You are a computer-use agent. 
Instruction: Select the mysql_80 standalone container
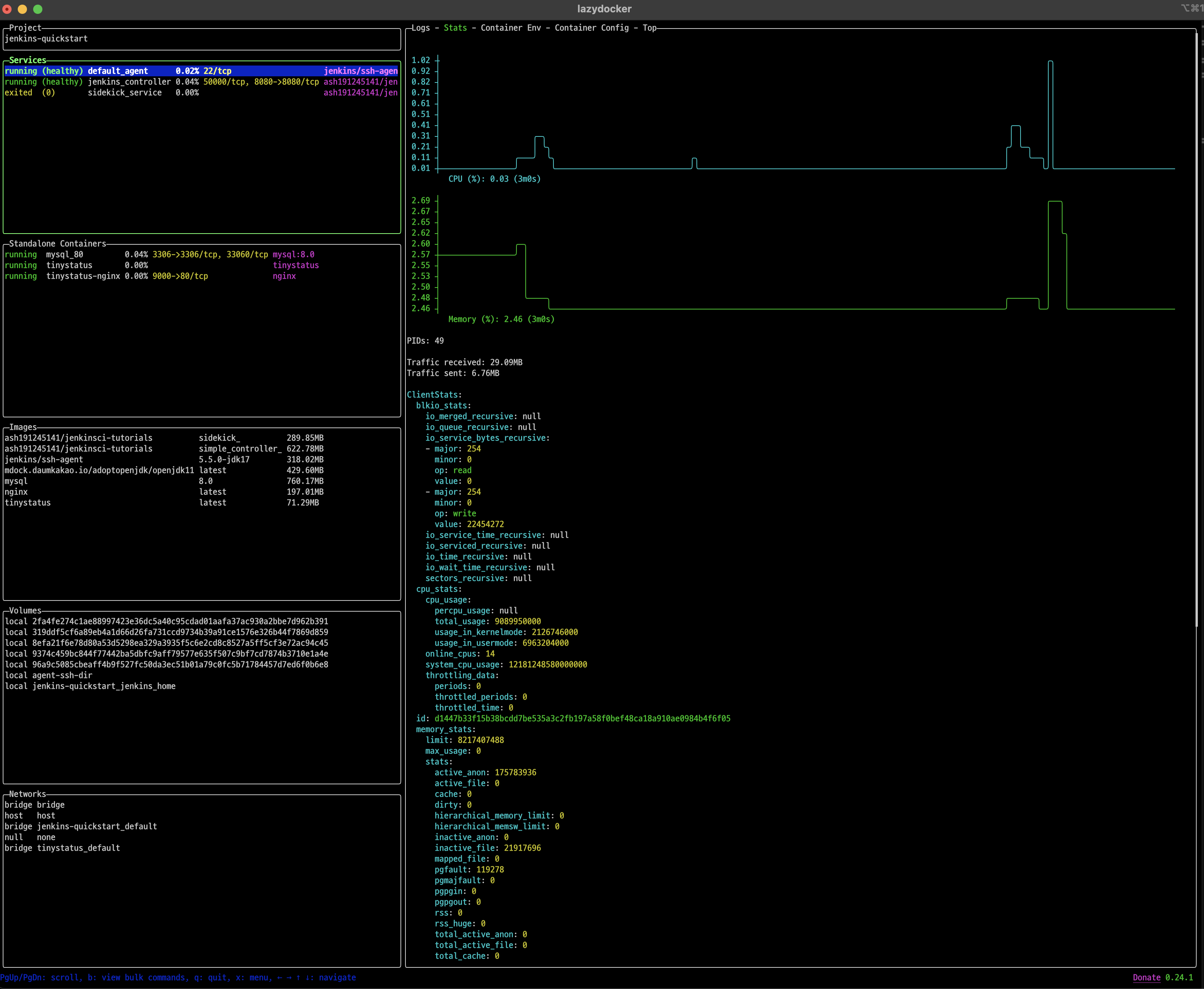pos(64,255)
